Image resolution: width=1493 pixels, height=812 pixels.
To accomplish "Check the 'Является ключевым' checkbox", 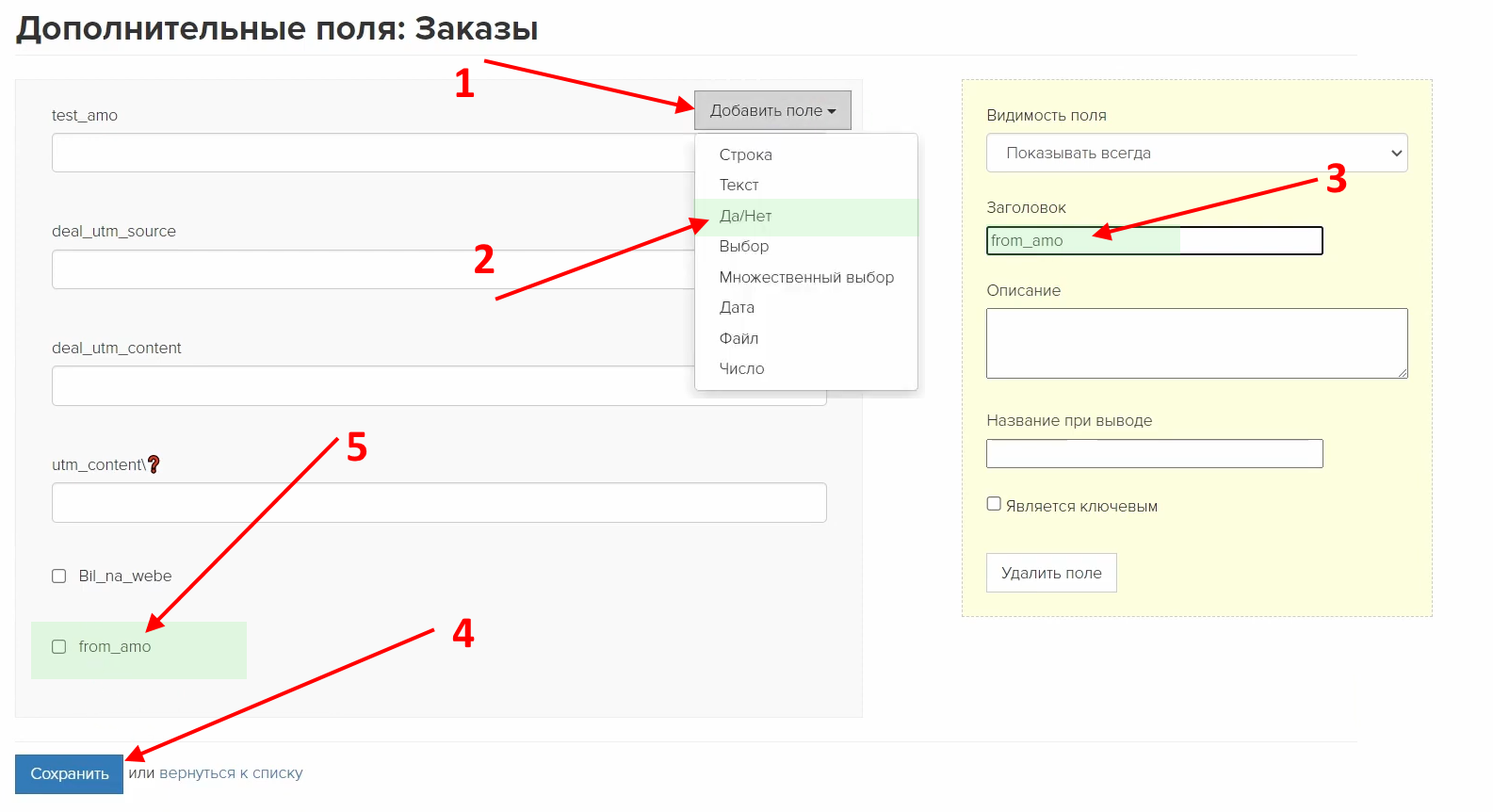I will click(994, 504).
